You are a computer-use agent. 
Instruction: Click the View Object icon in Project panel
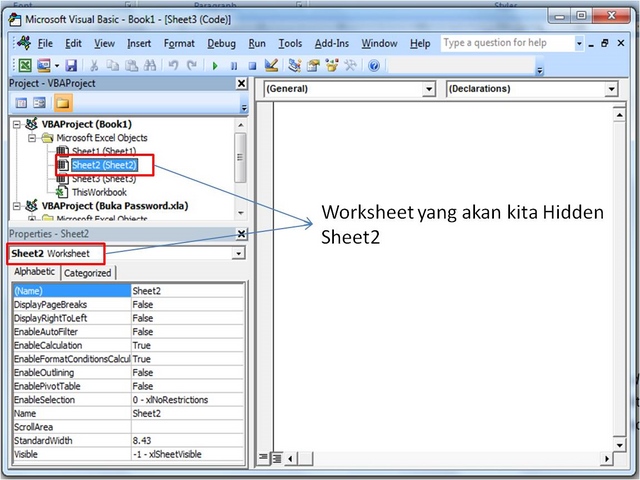tap(40, 103)
